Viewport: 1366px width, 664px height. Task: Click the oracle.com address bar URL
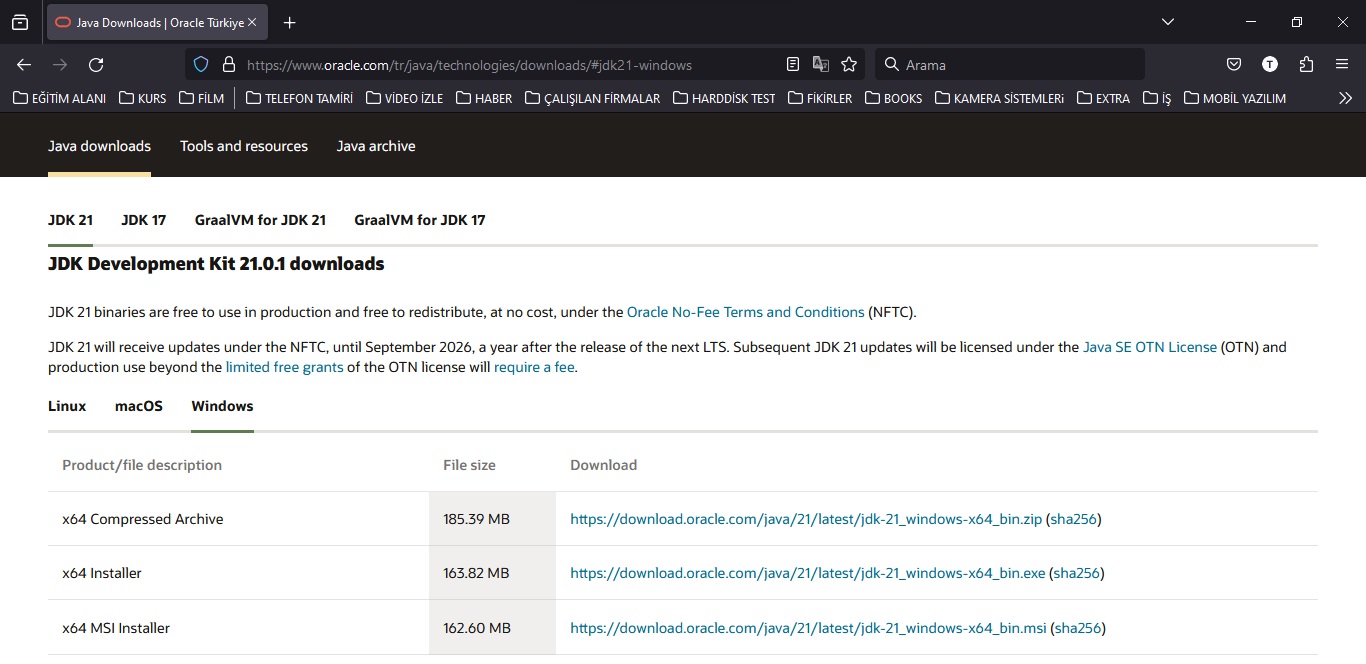[x=469, y=65]
